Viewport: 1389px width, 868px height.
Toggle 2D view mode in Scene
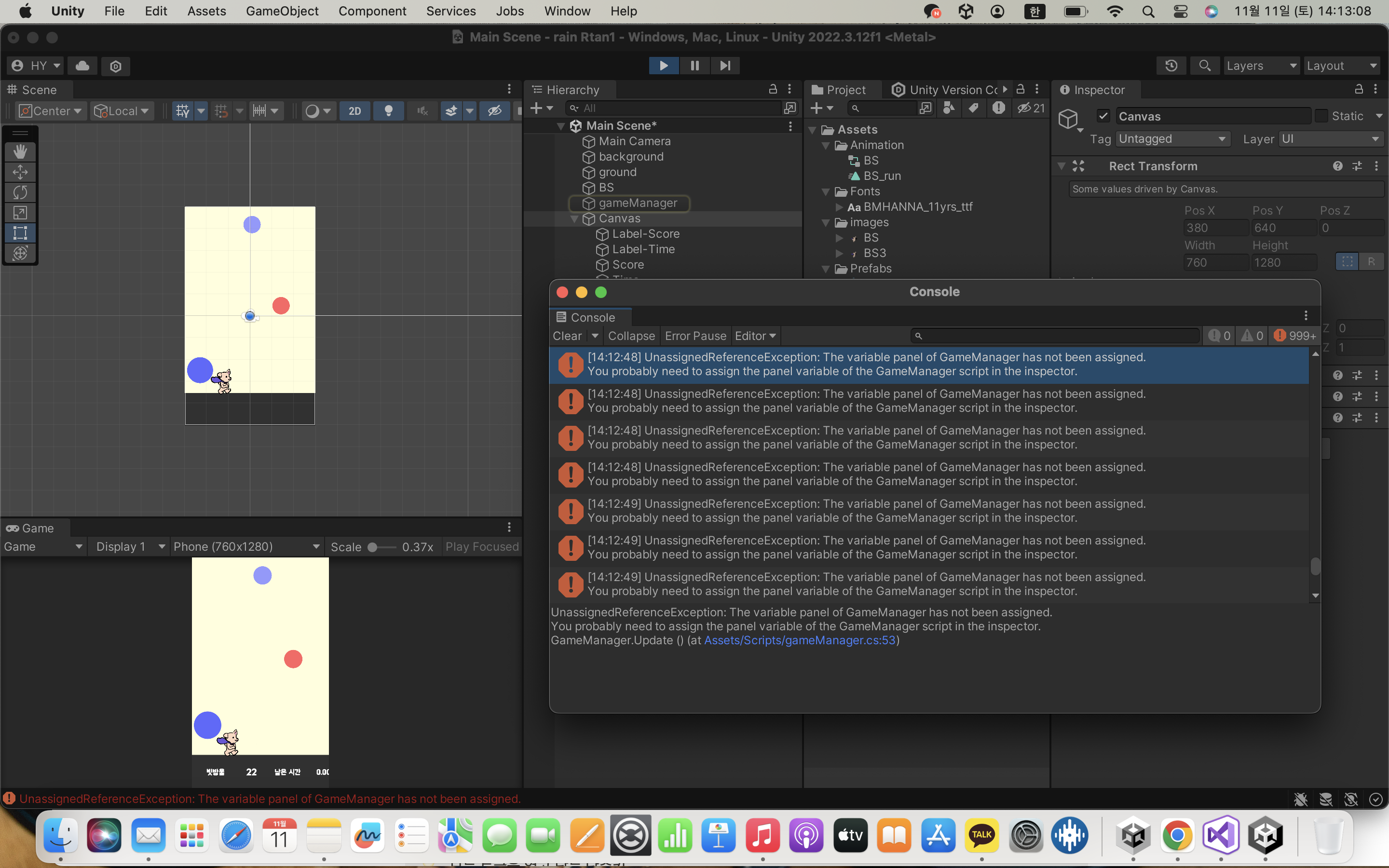pyautogui.click(x=354, y=111)
